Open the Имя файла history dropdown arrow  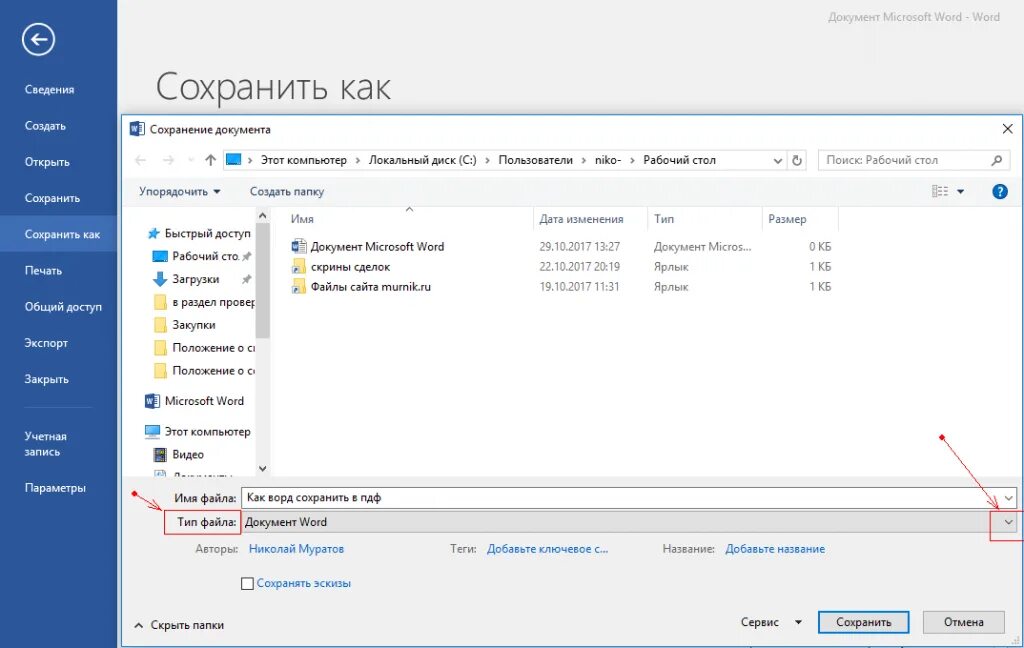click(x=1008, y=498)
